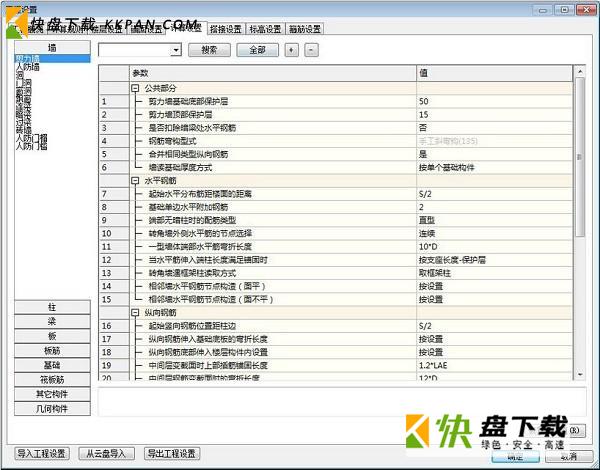Expand the 几何构件 category panel
600x470 pixels.
(x=52, y=409)
